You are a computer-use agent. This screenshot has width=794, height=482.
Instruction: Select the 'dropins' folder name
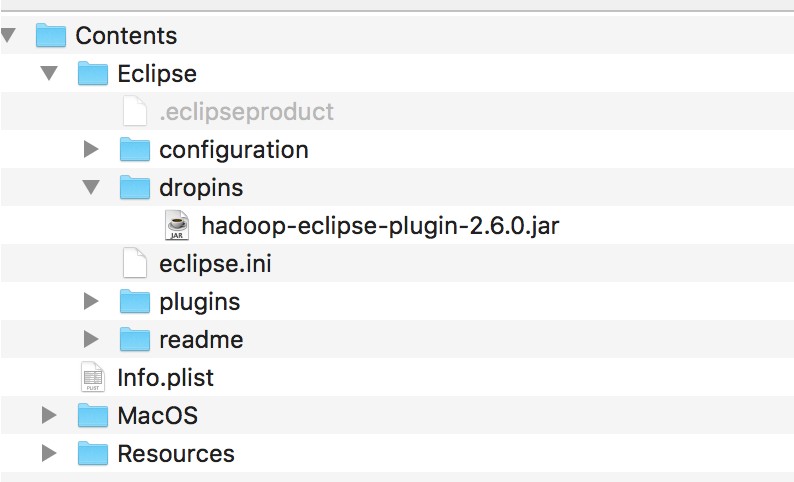coord(201,188)
